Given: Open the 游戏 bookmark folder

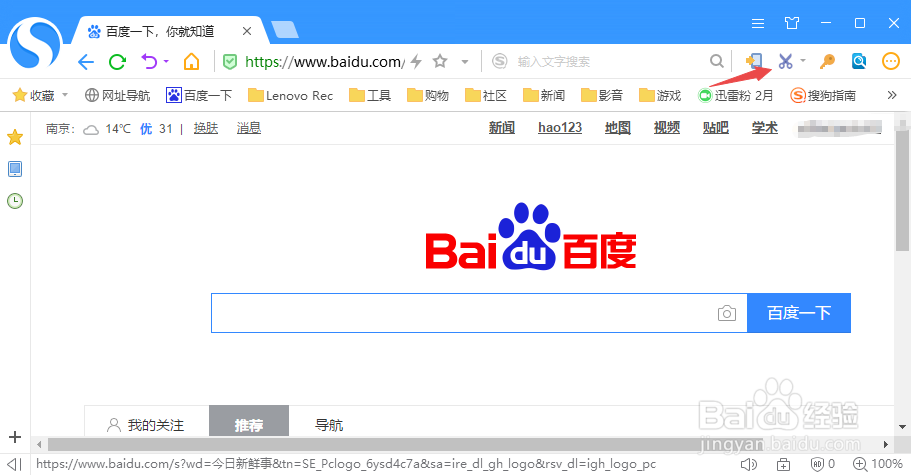Looking at the screenshot, I should coord(660,95).
